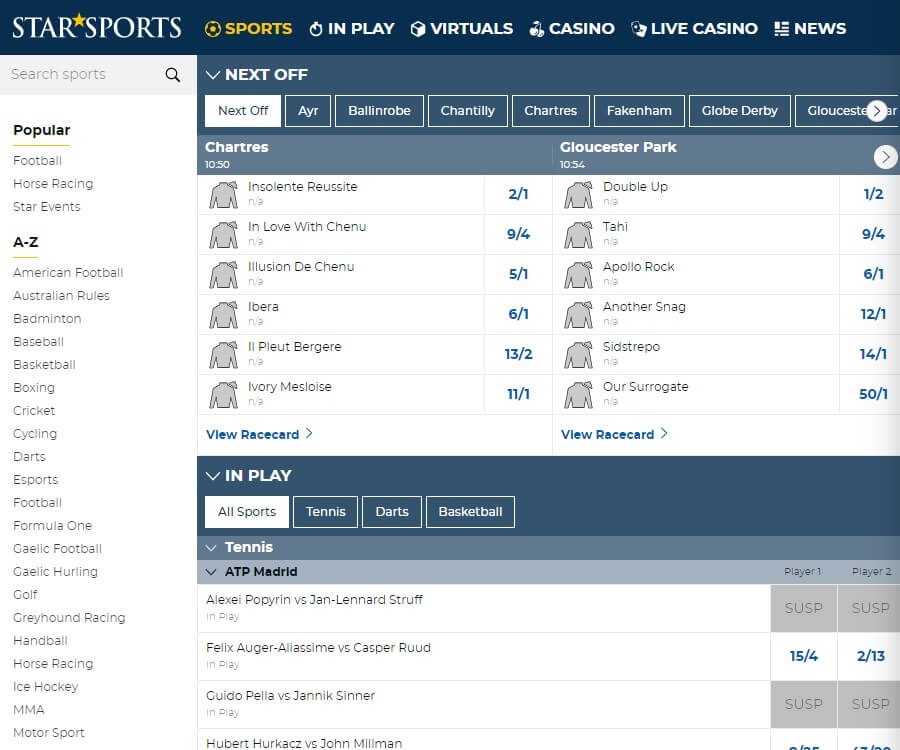
Task: Click the jockey silk icon for Our Surrogate
Action: pyautogui.click(x=579, y=395)
